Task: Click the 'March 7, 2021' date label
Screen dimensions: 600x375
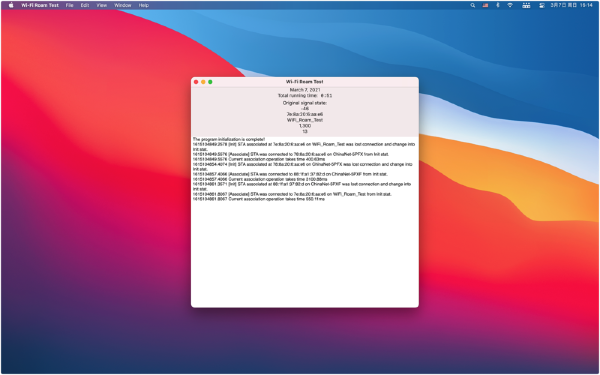Action: (305, 90)
